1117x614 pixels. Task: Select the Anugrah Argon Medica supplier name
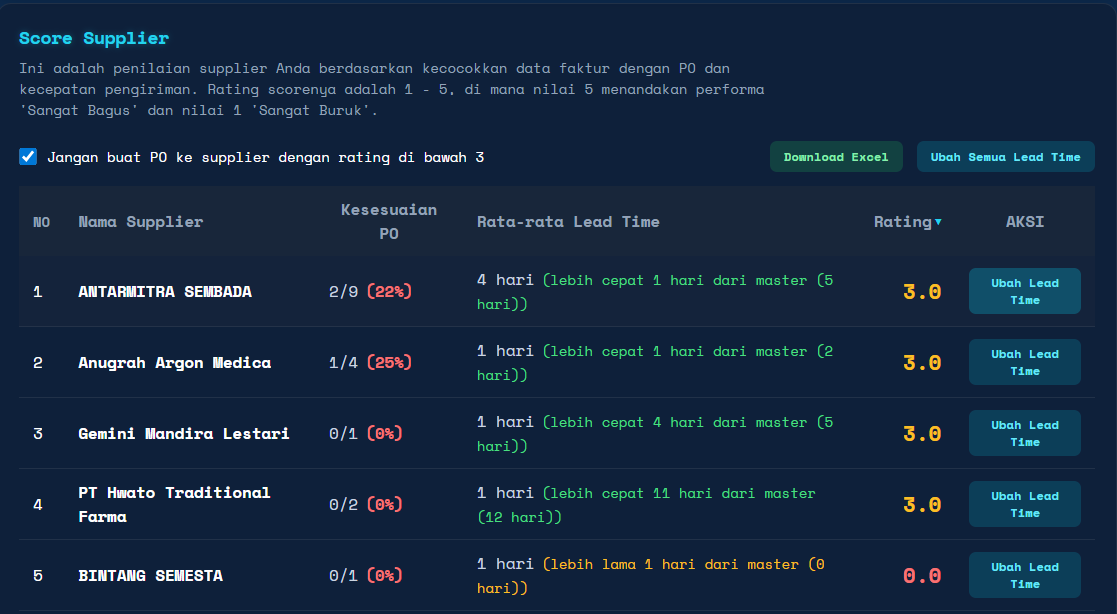[x=174, y=363]
